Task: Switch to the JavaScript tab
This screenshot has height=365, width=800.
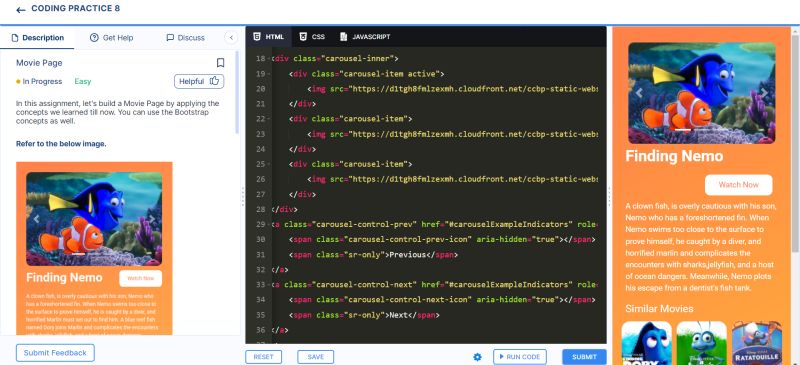Action: (365, 37)
